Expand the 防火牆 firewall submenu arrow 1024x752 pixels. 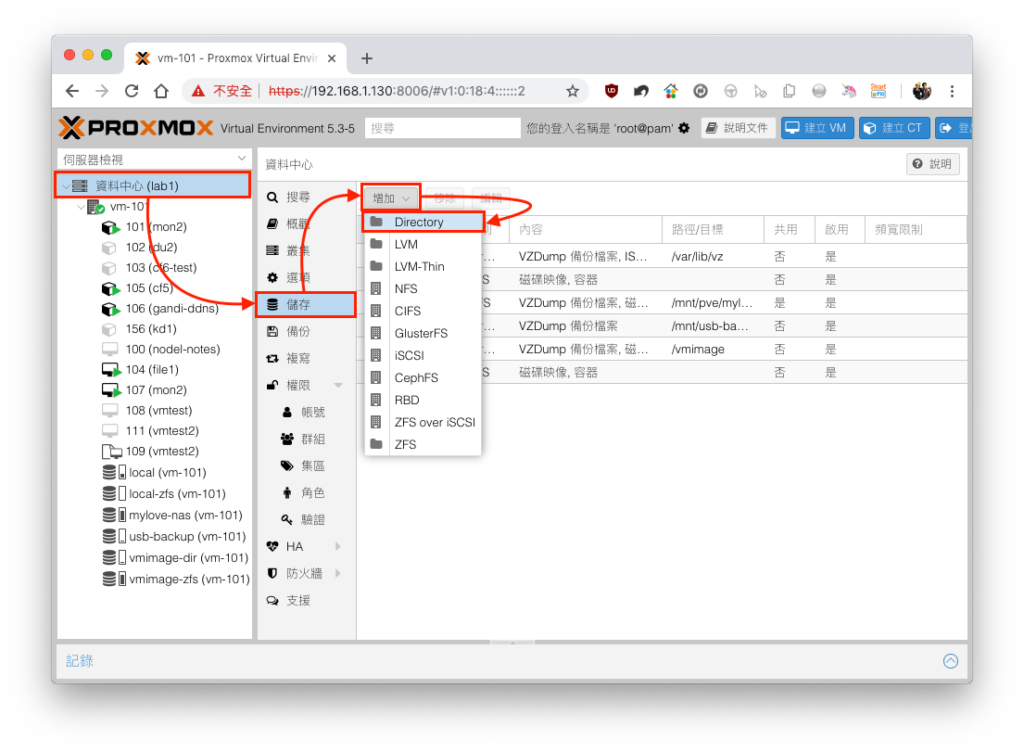point(338,573)
